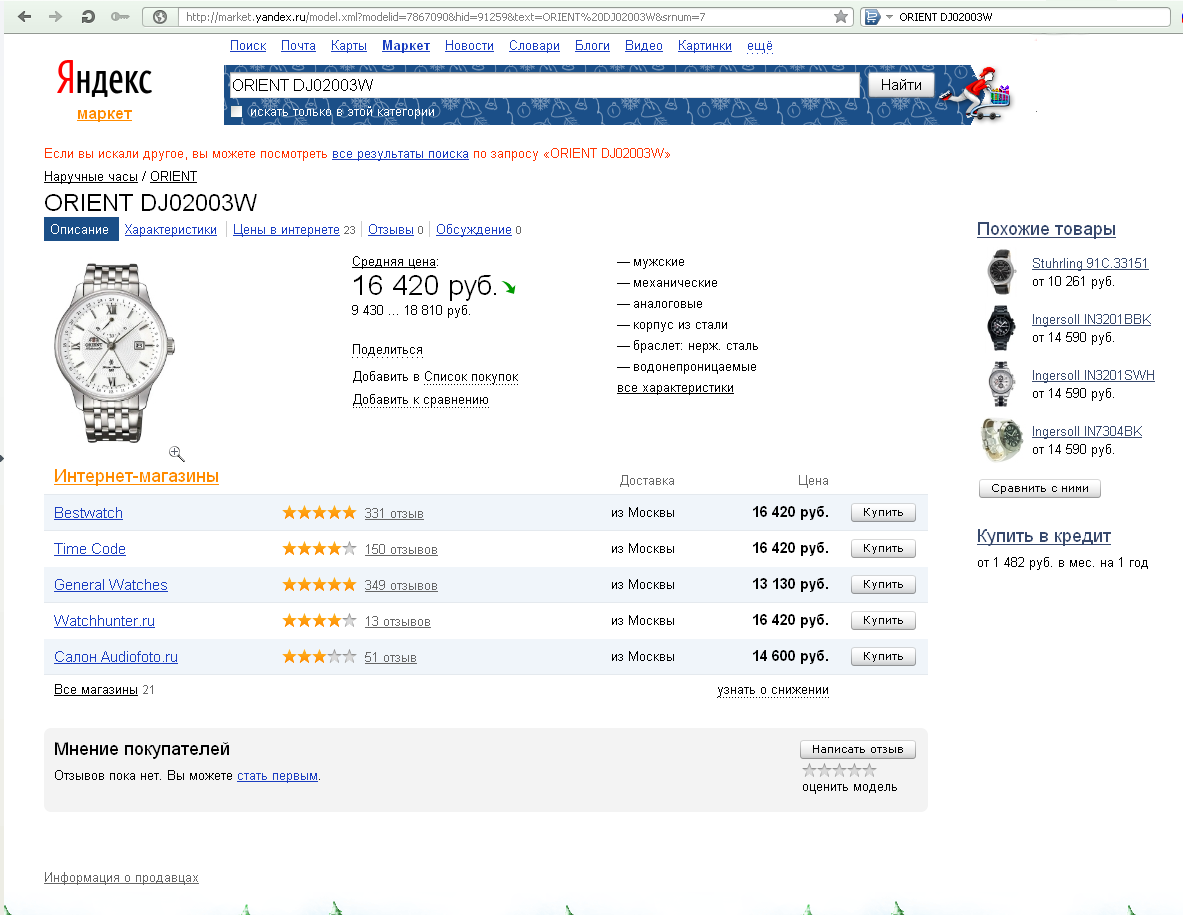Image resolution: width=1183 pixels, height=915 pixels.
Task: Click the Сравнить с ними button
Action: tap(1040, 488)
